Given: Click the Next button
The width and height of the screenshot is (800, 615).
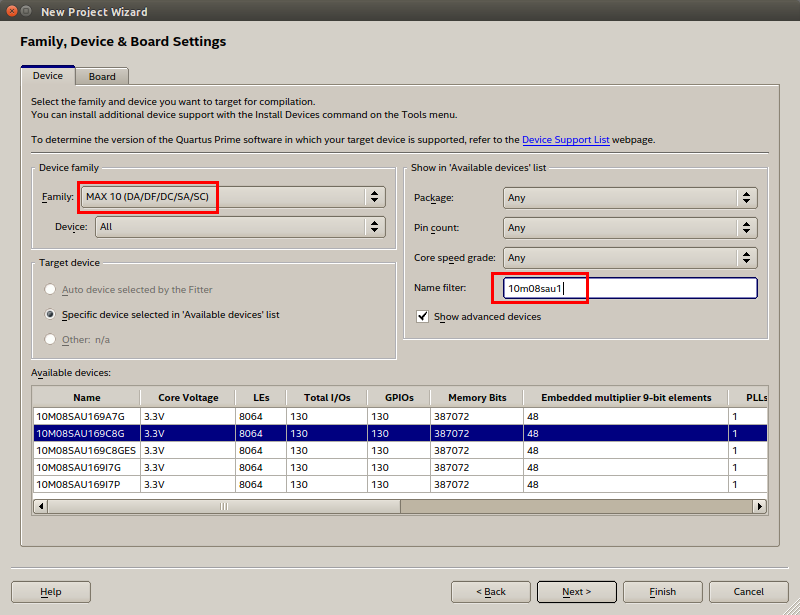Looking at the screenshot, I should pos(576,591).
